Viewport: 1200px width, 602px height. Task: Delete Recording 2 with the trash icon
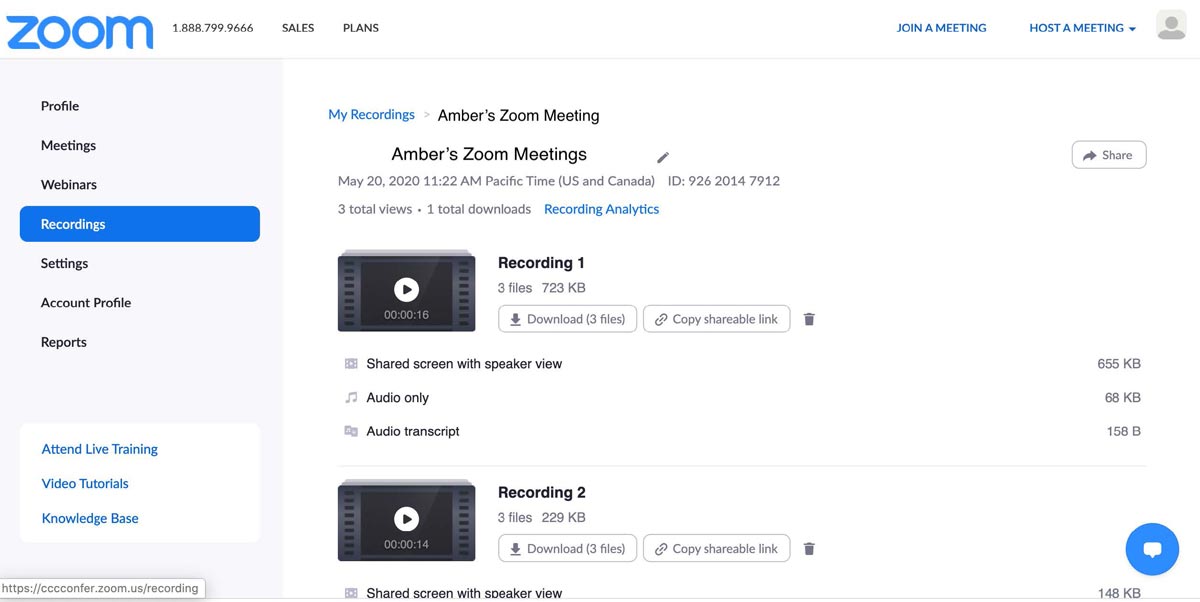(x=809, y=548)
